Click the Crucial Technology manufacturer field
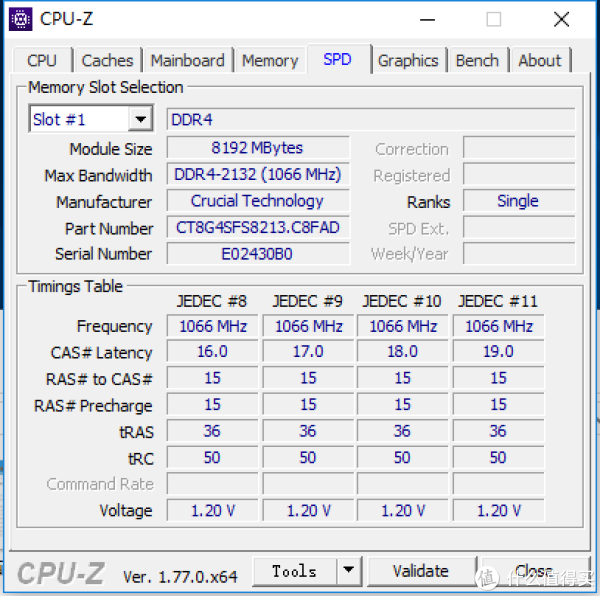The image size is (600, 596). pyautogui.click(x=258, y=201)
